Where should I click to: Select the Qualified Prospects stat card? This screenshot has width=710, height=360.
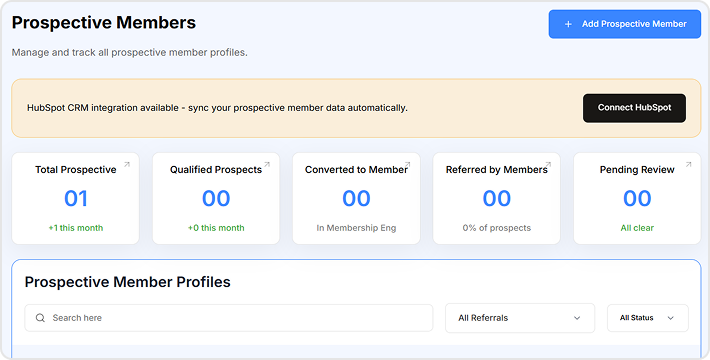coord(216,198)
